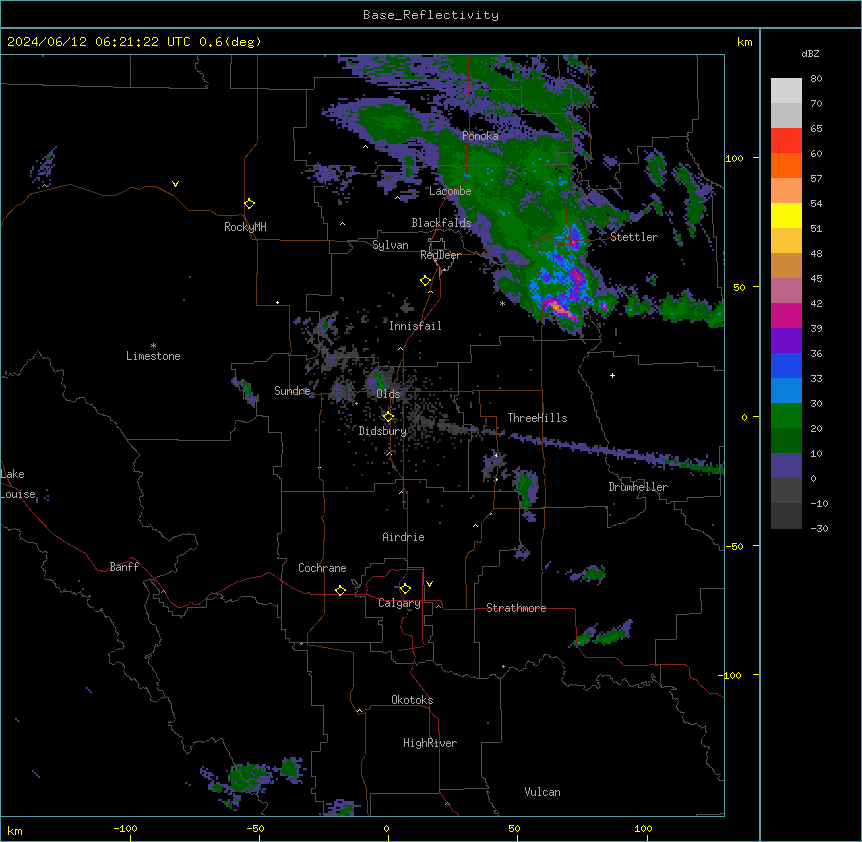Click the yellow diamond marker south of RedDeer
This screenshot has height=842, width=862.
(426, 281)
